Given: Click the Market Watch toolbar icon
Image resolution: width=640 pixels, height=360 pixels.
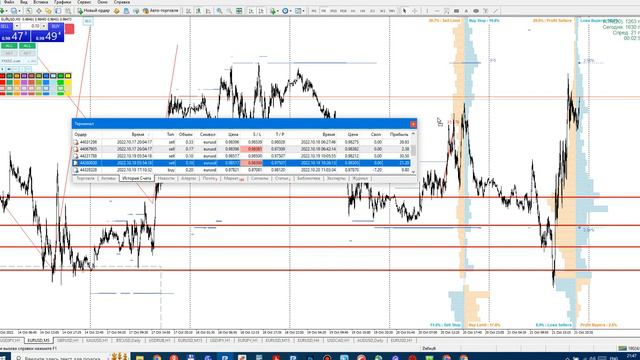Looking at the screenshot, I should (29, 11).
